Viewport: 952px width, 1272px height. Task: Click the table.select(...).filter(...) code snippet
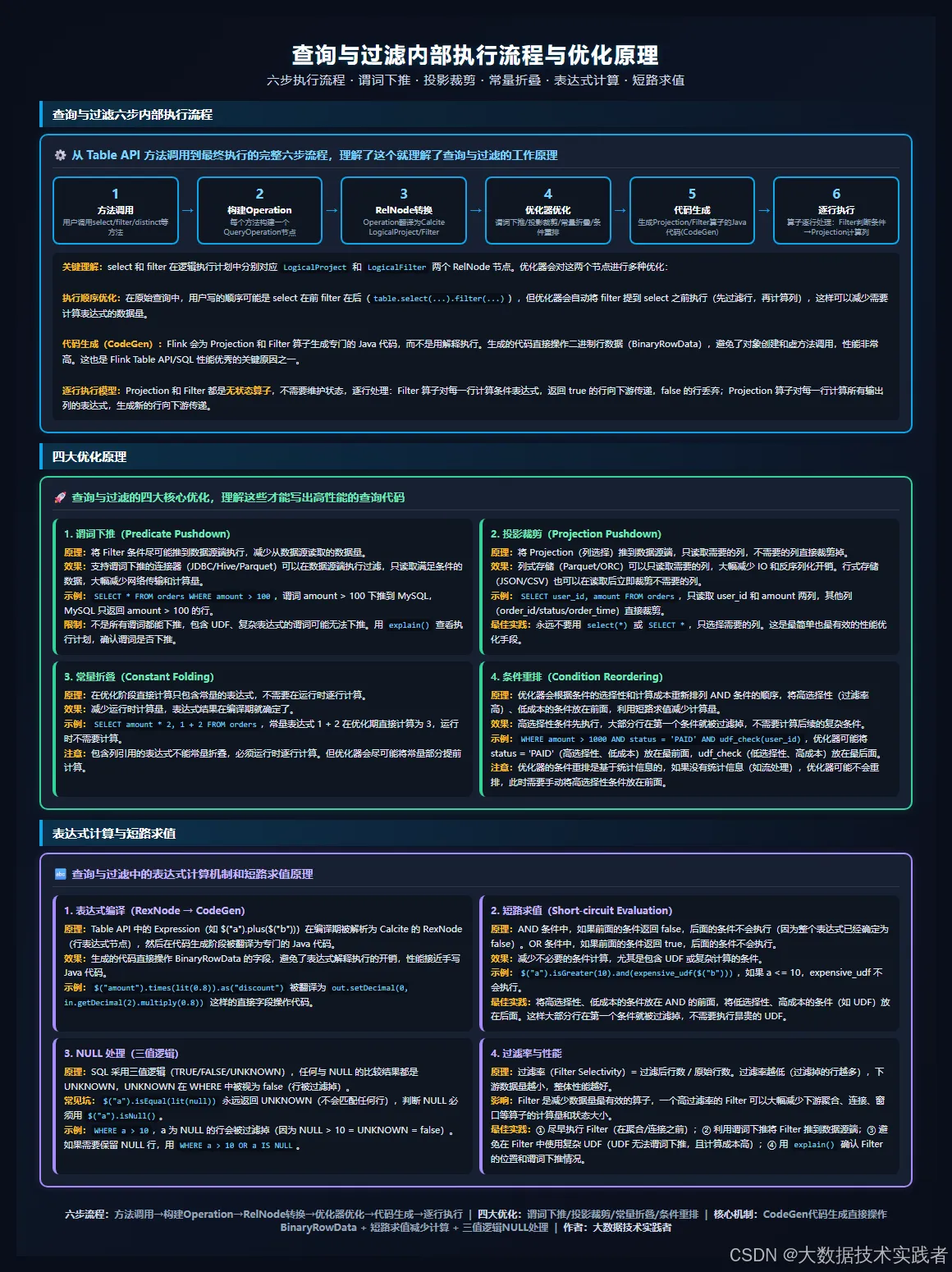pyautogui.click(x=439, y=299)
